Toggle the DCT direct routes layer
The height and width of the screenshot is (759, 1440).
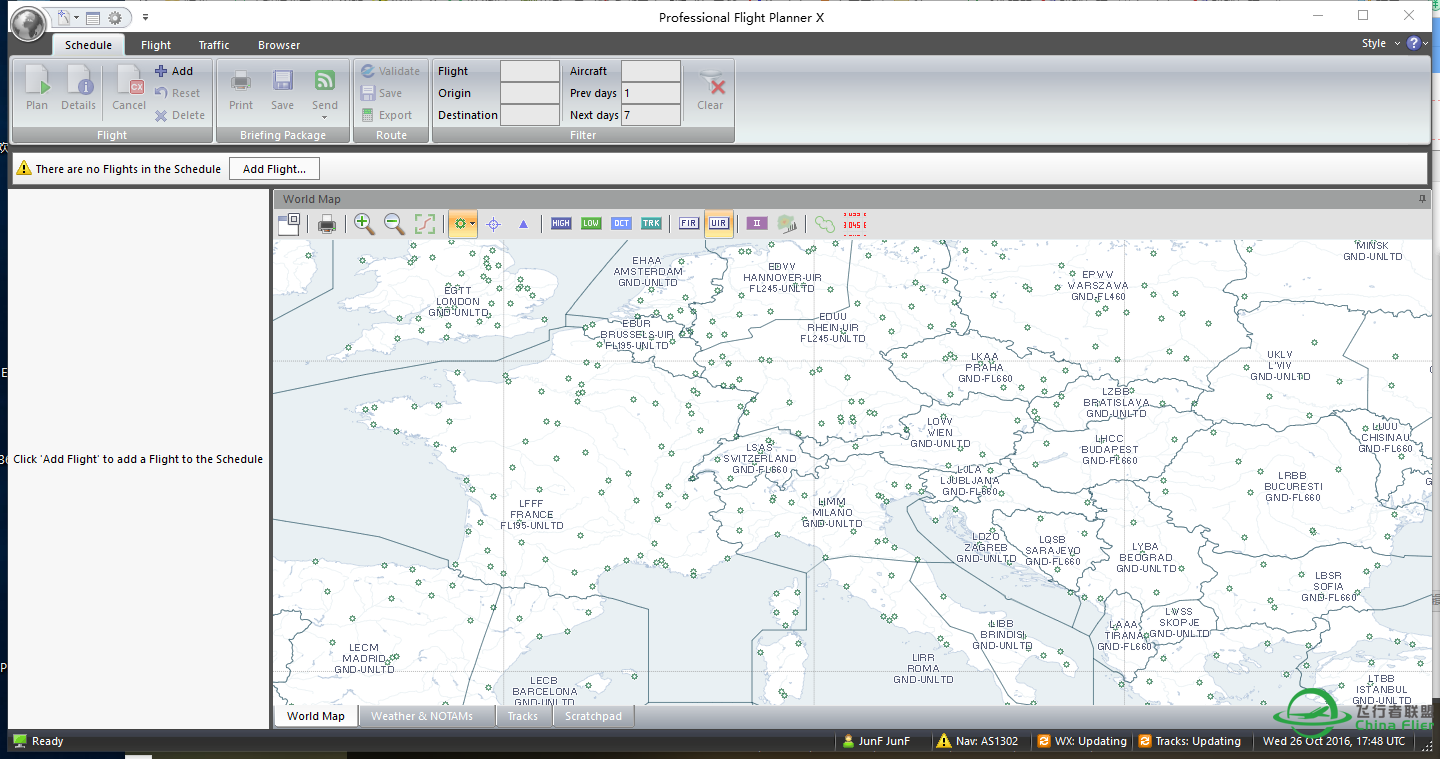pos(621,224)
